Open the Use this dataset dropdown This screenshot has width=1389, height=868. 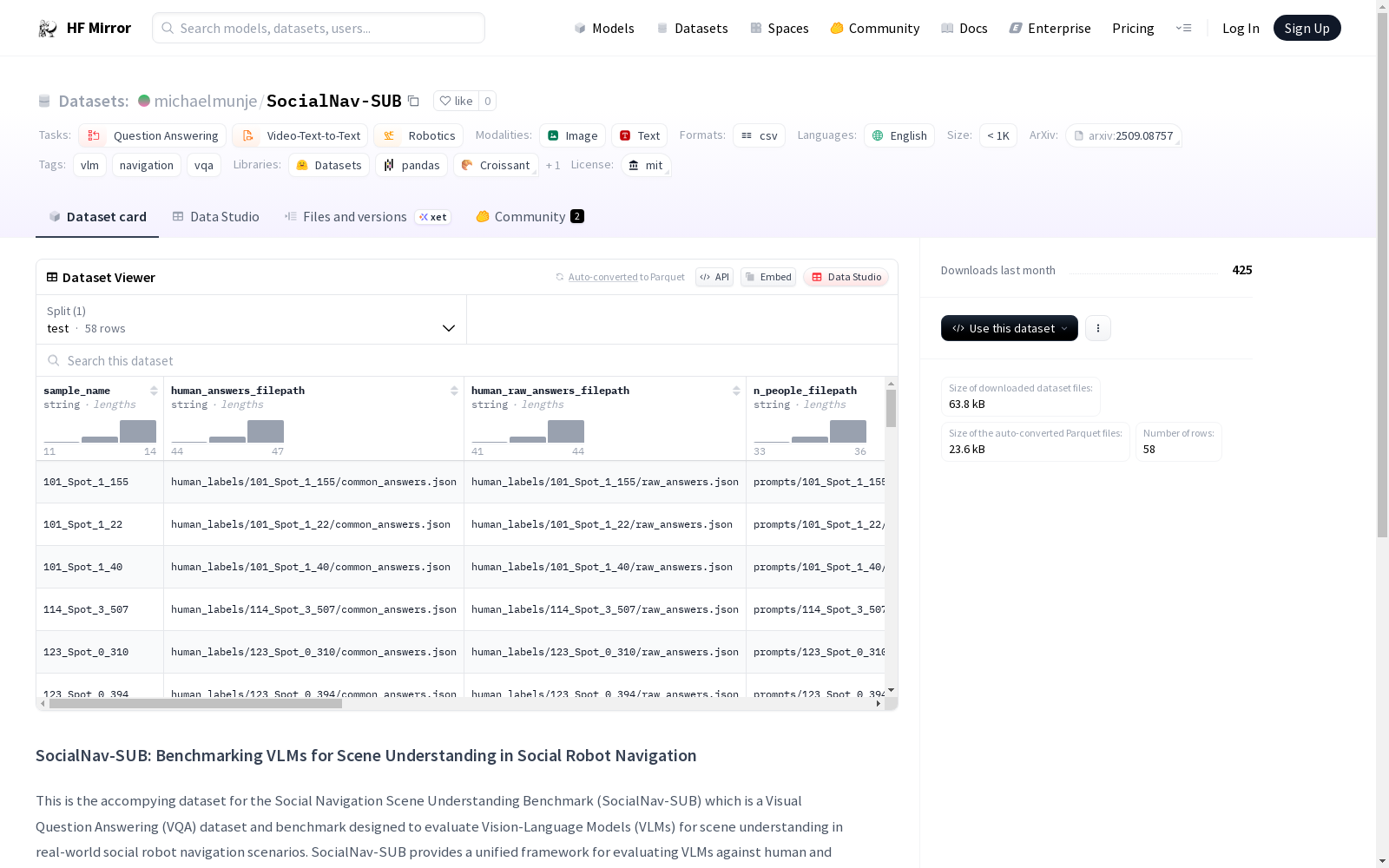click(x=1010, y=328)
